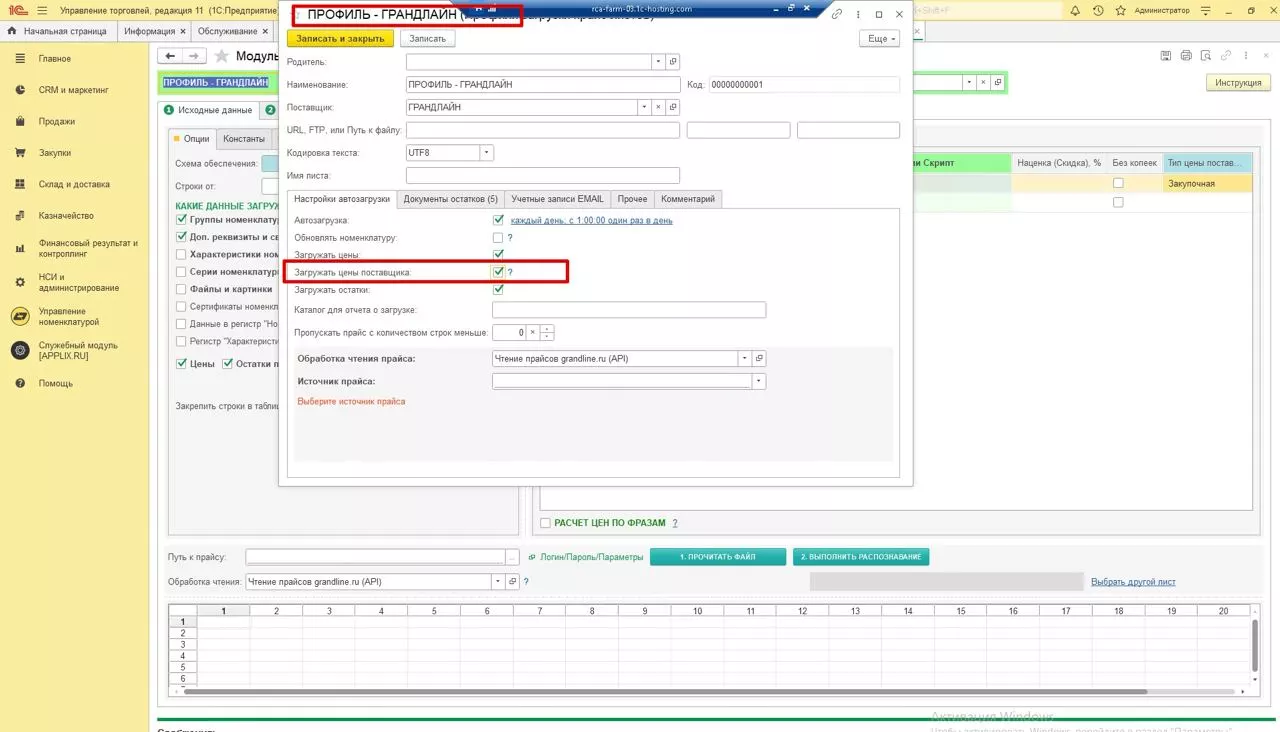Open the Еще dropdown menu

879,38
